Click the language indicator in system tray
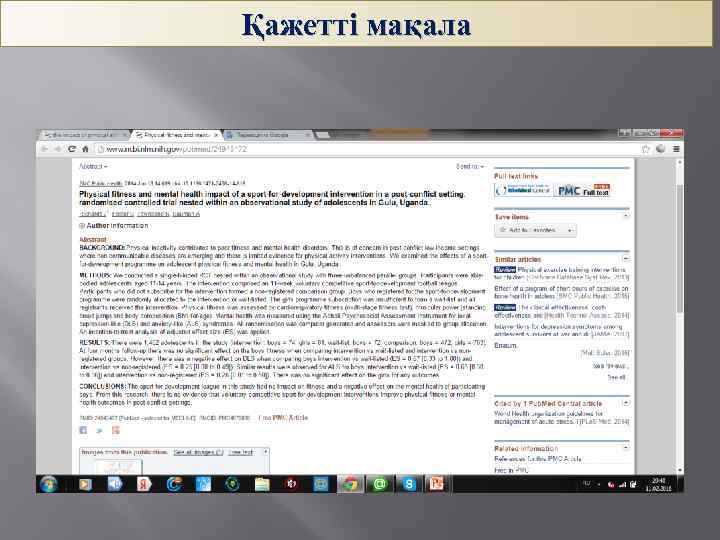This screenshot has width=720, height=540. (587, 484)
